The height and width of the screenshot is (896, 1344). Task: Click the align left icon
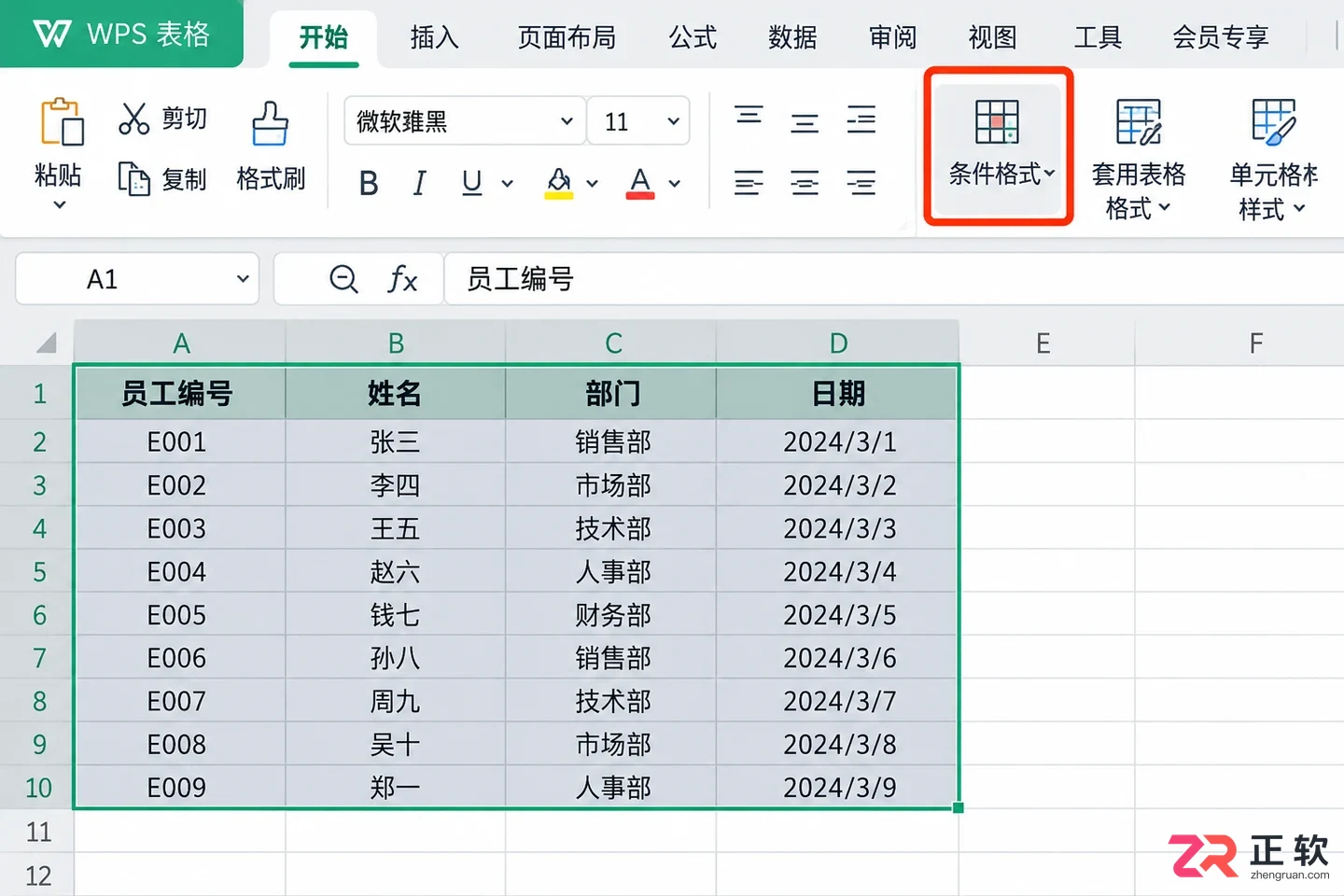749,183
